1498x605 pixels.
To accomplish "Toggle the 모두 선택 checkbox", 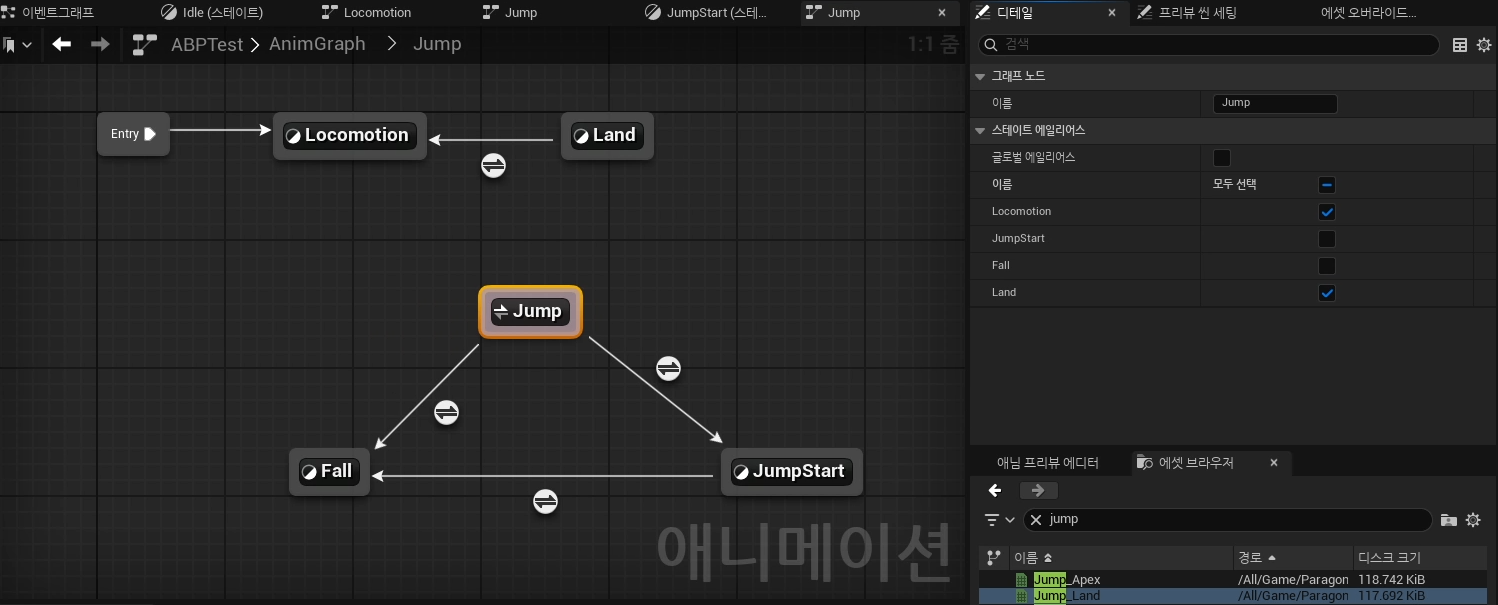I will click(x=1327, y=185).
